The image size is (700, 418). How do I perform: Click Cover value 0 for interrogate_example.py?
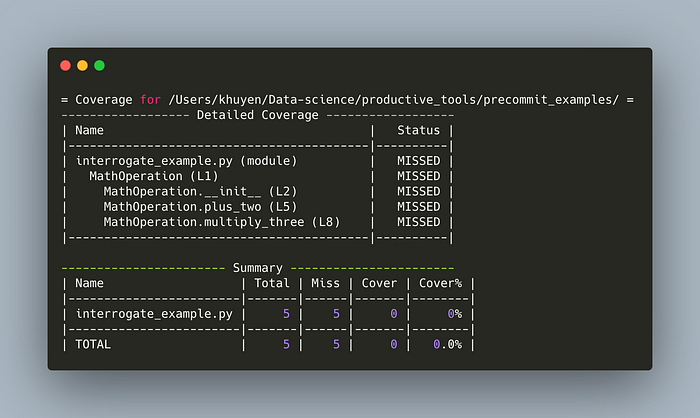pos(393,314)
